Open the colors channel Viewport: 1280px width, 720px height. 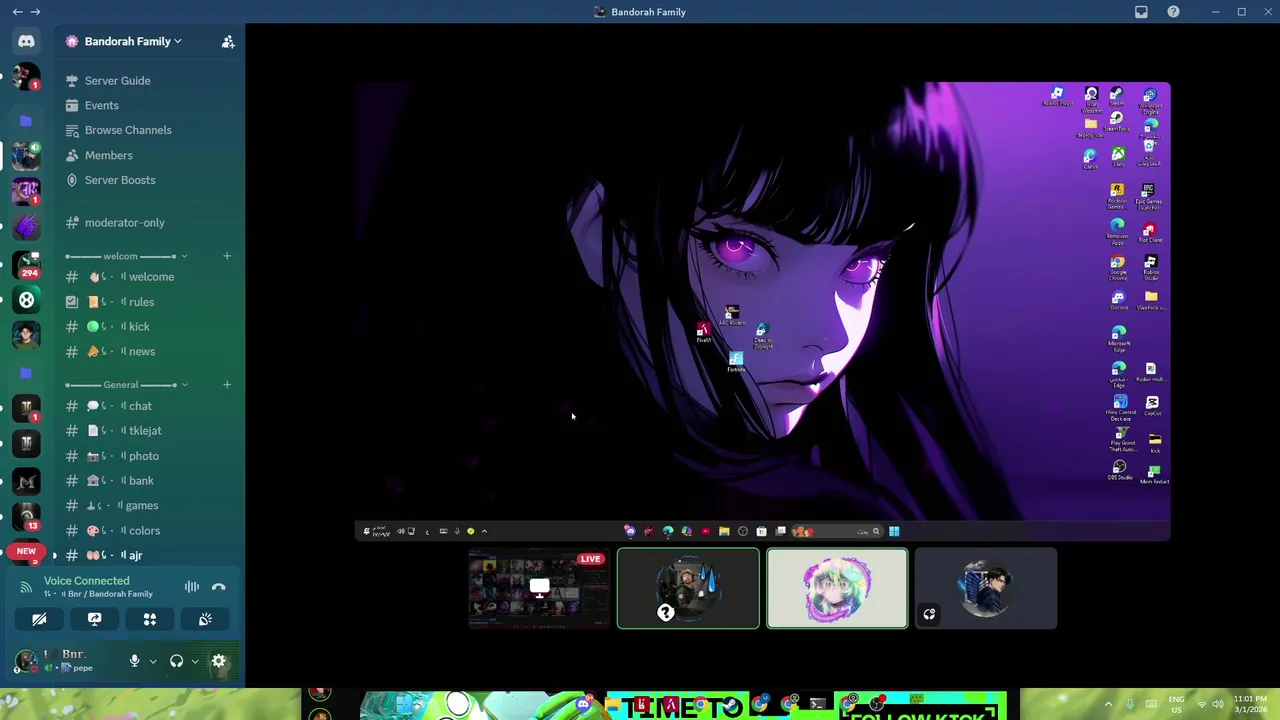point(146,531)
